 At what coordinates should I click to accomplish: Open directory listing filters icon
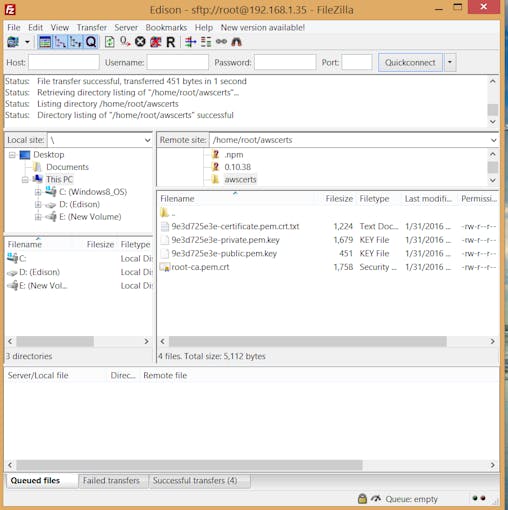click(191, 42)
